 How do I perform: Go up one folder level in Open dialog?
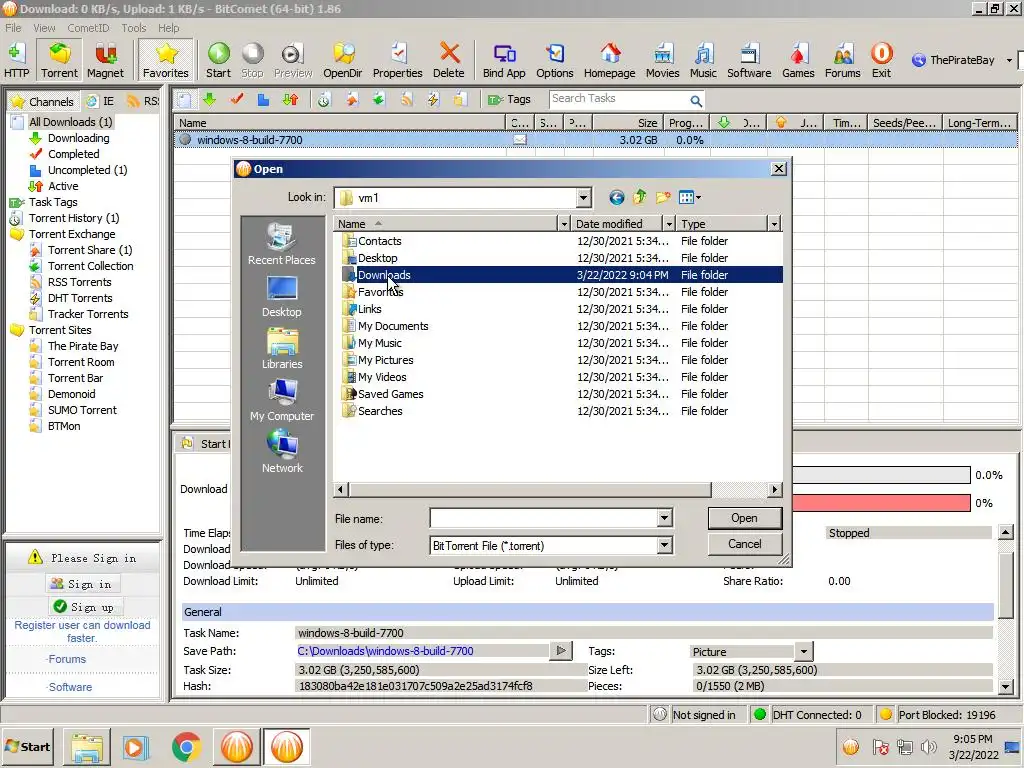click(x=639, y=197)
